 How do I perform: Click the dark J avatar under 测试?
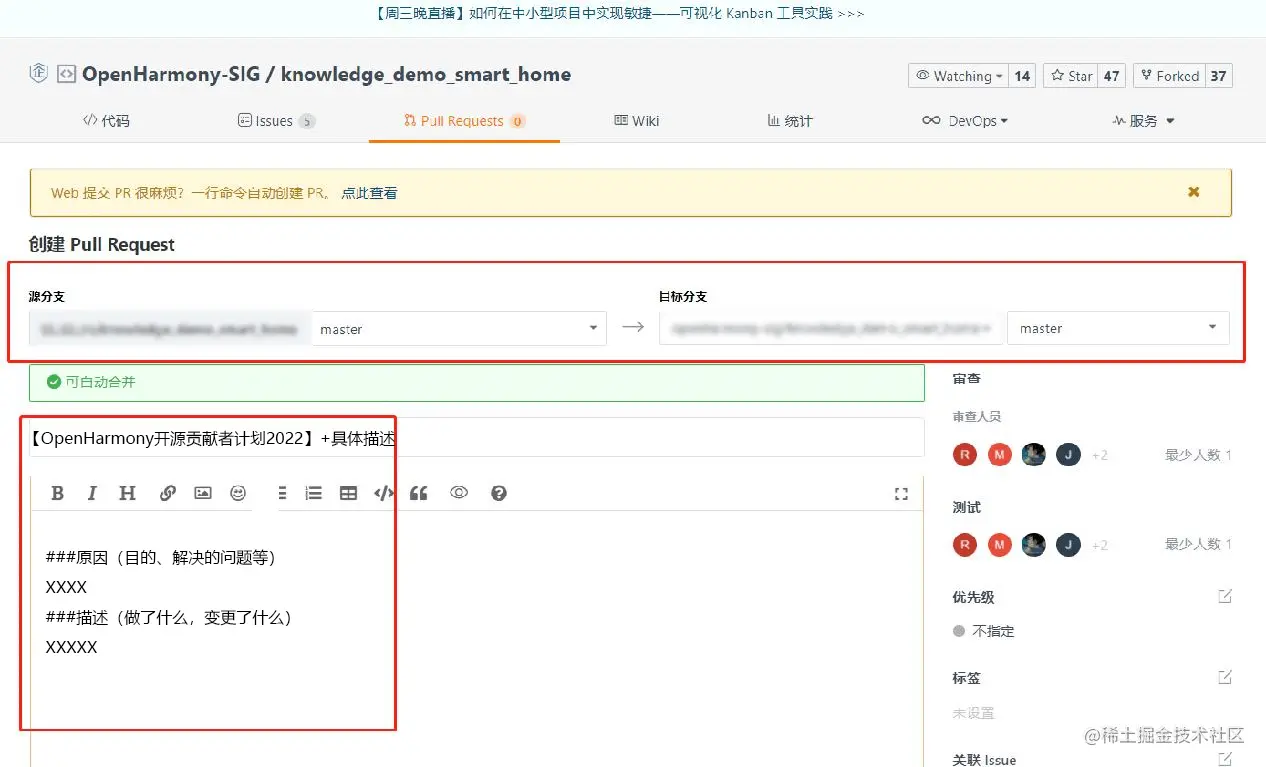(1068, 545)
